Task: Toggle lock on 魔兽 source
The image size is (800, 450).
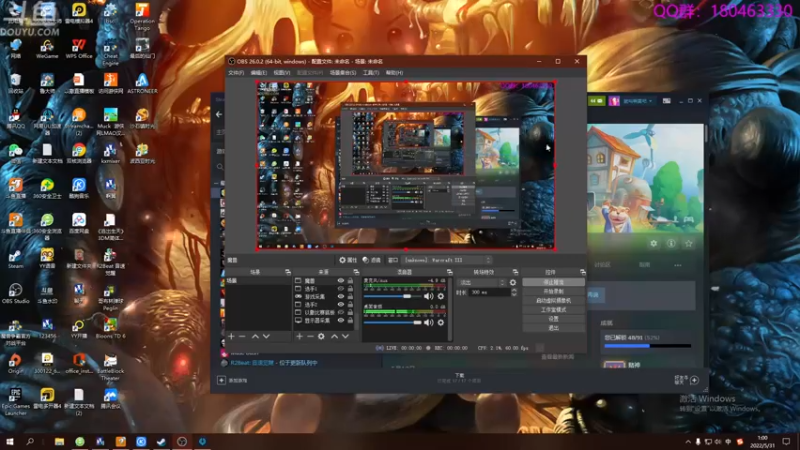Action: 350,281
